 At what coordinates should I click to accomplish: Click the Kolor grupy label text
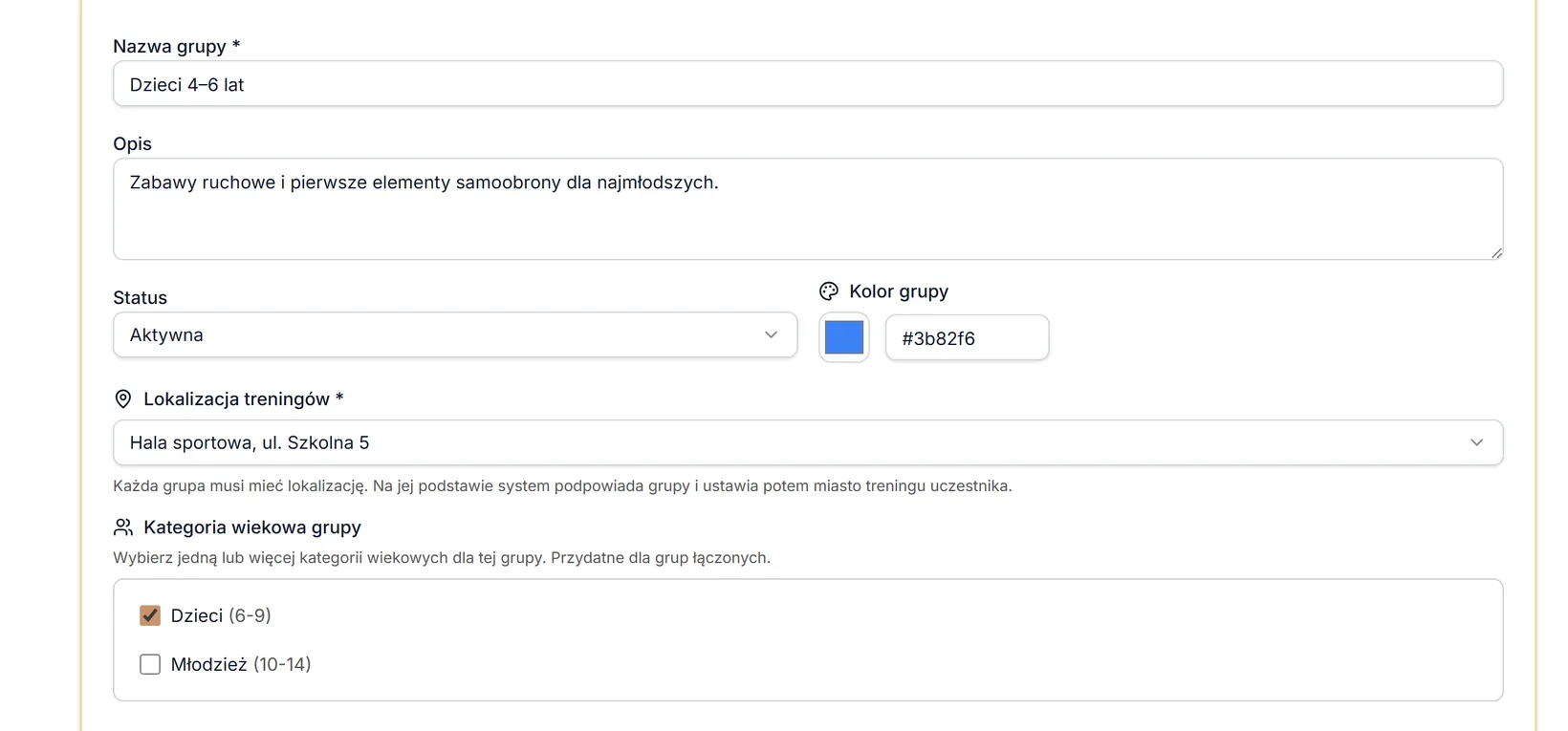pos(899,291)
